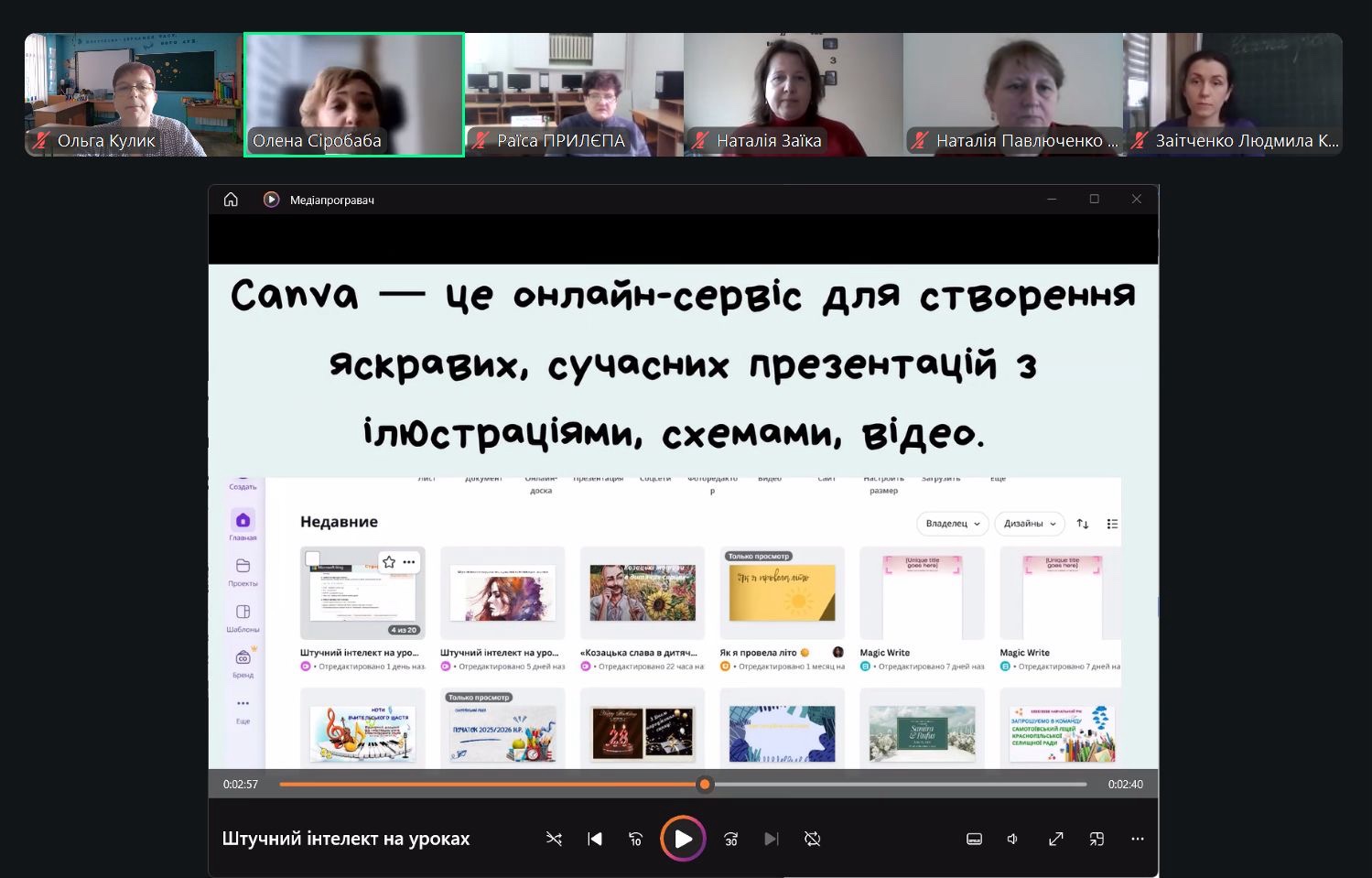Click the muted mic icon beside Раїса ПРИЛЄПА
This screenshot has width=1372, height=878.
click(x=481, y=141)
